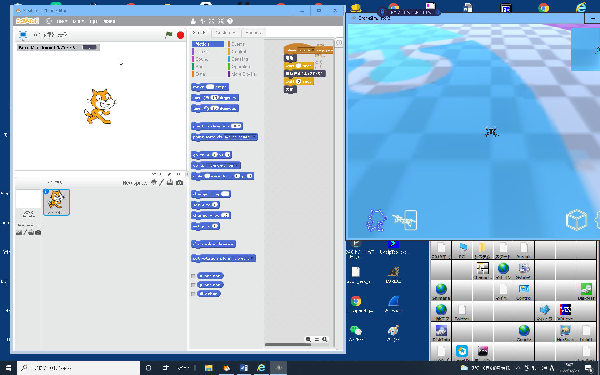Choose new sprite from library icon
The image size is (600, 375).
[154, 183]
